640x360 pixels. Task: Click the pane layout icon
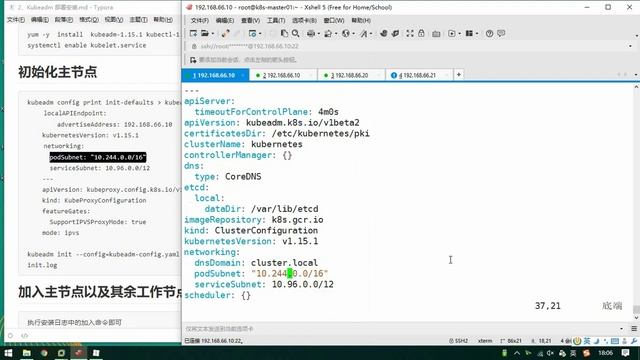pos(469,33)
